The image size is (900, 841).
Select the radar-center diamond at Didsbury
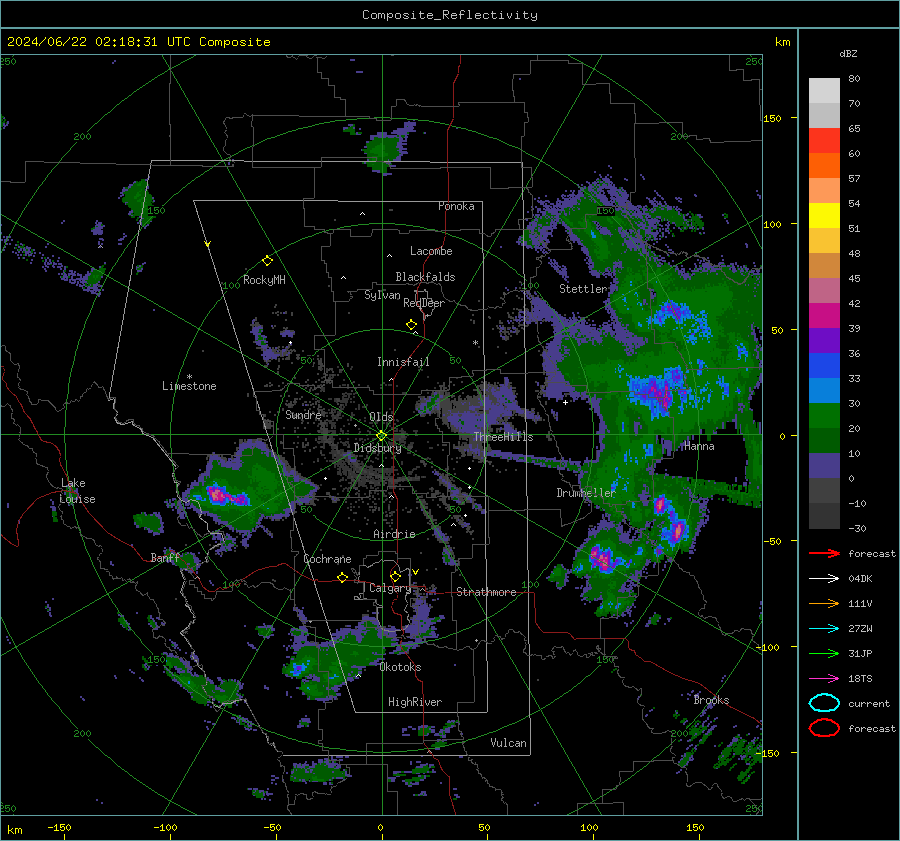(x=381, y=436)
